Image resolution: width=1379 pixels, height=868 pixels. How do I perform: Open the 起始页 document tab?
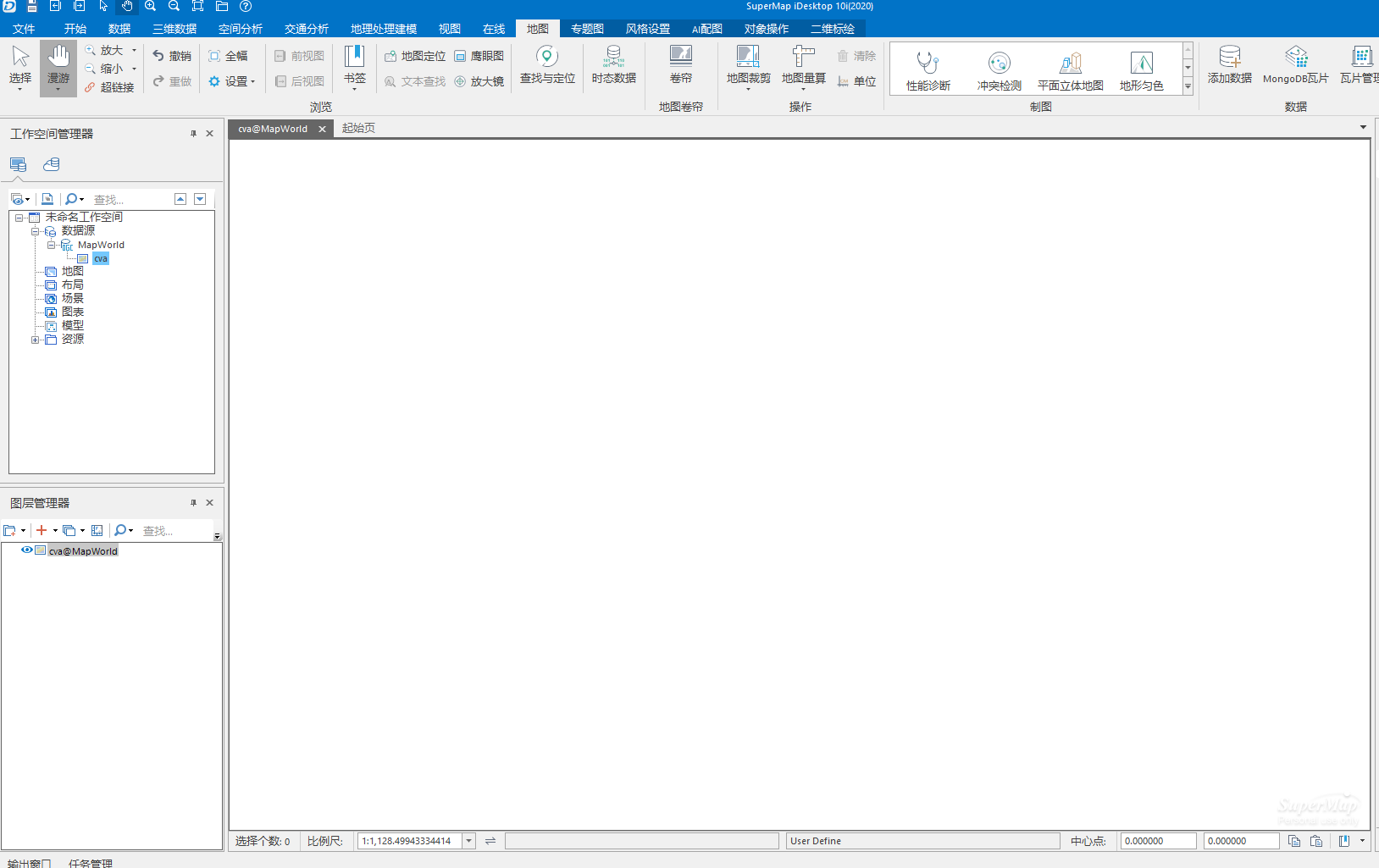(x=358, y=128)
